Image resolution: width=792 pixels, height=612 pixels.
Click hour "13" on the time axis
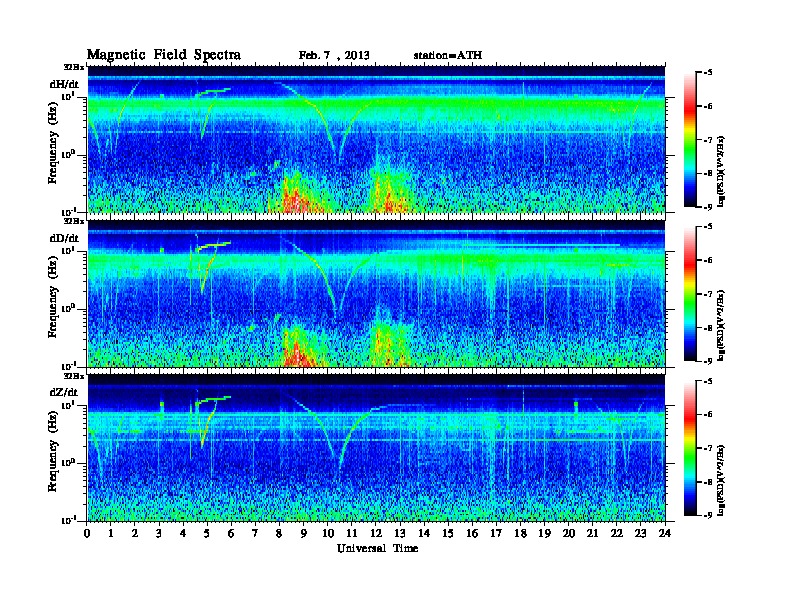pos(400,533)
